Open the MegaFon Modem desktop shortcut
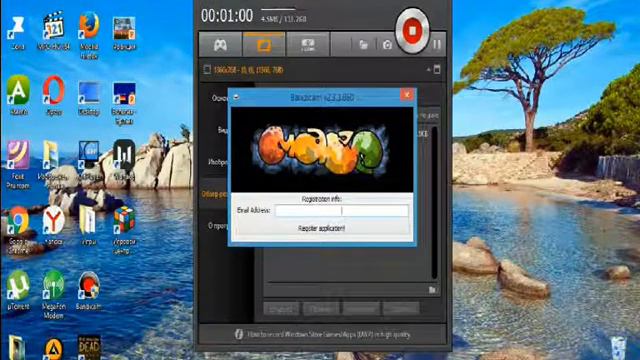This screenshot has height=360, width=640. tap(53, 294)
